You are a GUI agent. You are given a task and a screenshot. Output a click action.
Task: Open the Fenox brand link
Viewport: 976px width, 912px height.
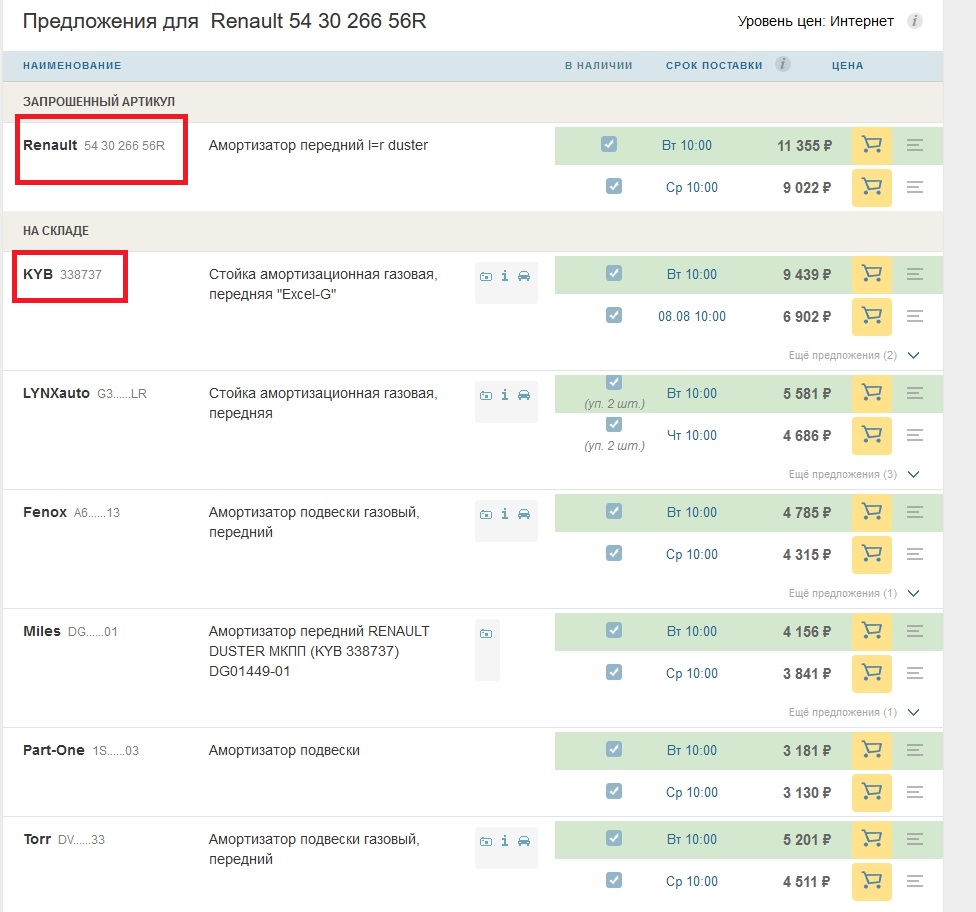(x=45, y=512)
